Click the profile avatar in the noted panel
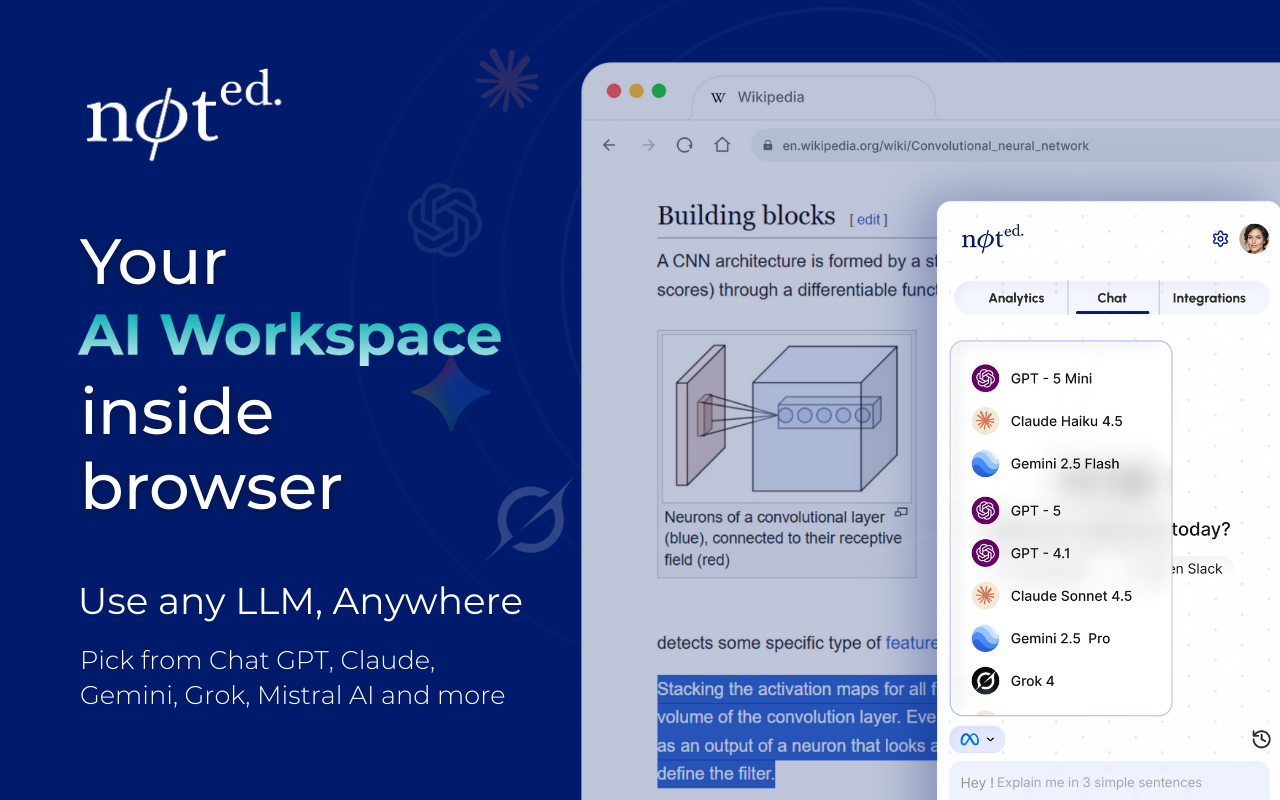This screenshot has height=800, width=1280. (1254, 239)
